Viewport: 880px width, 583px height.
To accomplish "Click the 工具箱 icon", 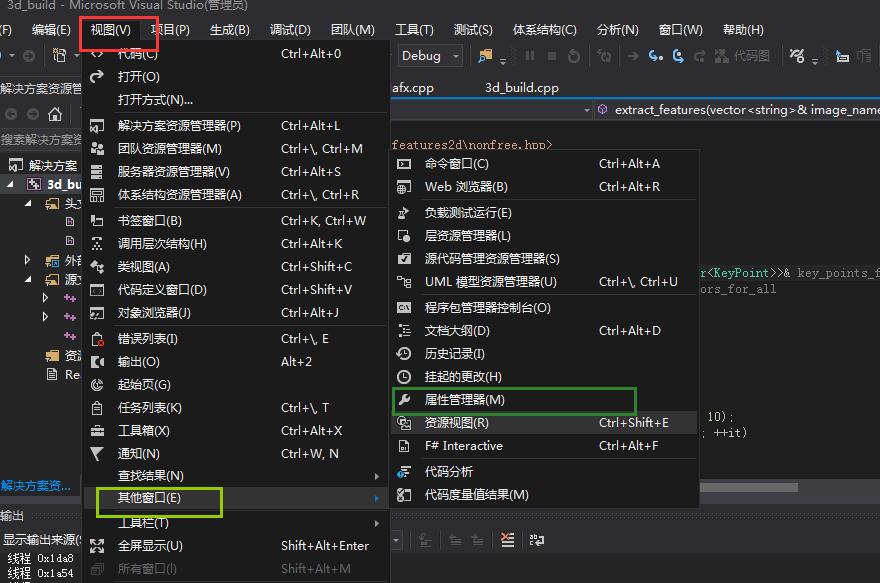I will (x=97, y=431).
